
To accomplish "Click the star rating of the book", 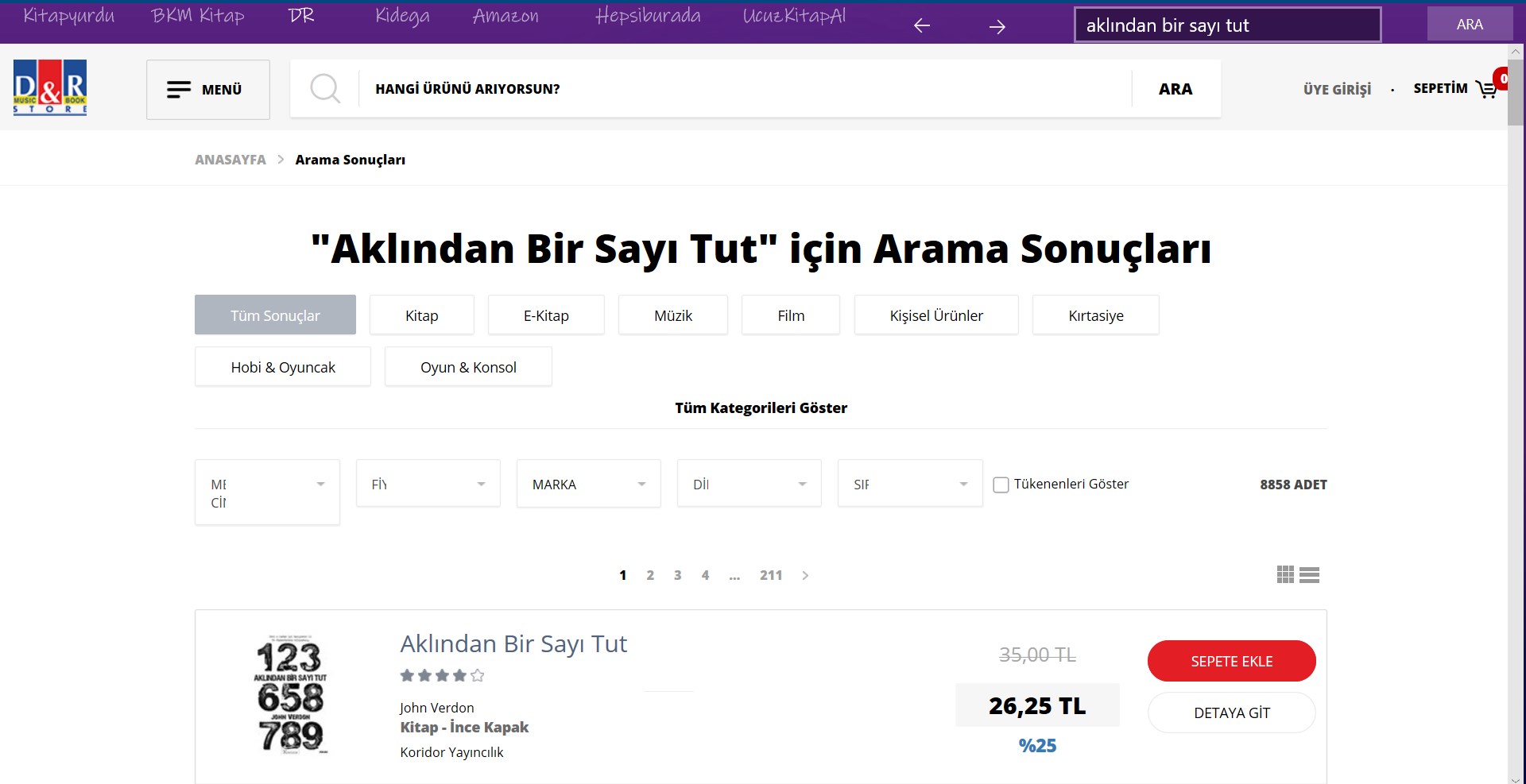I will [x=442, y=676].
